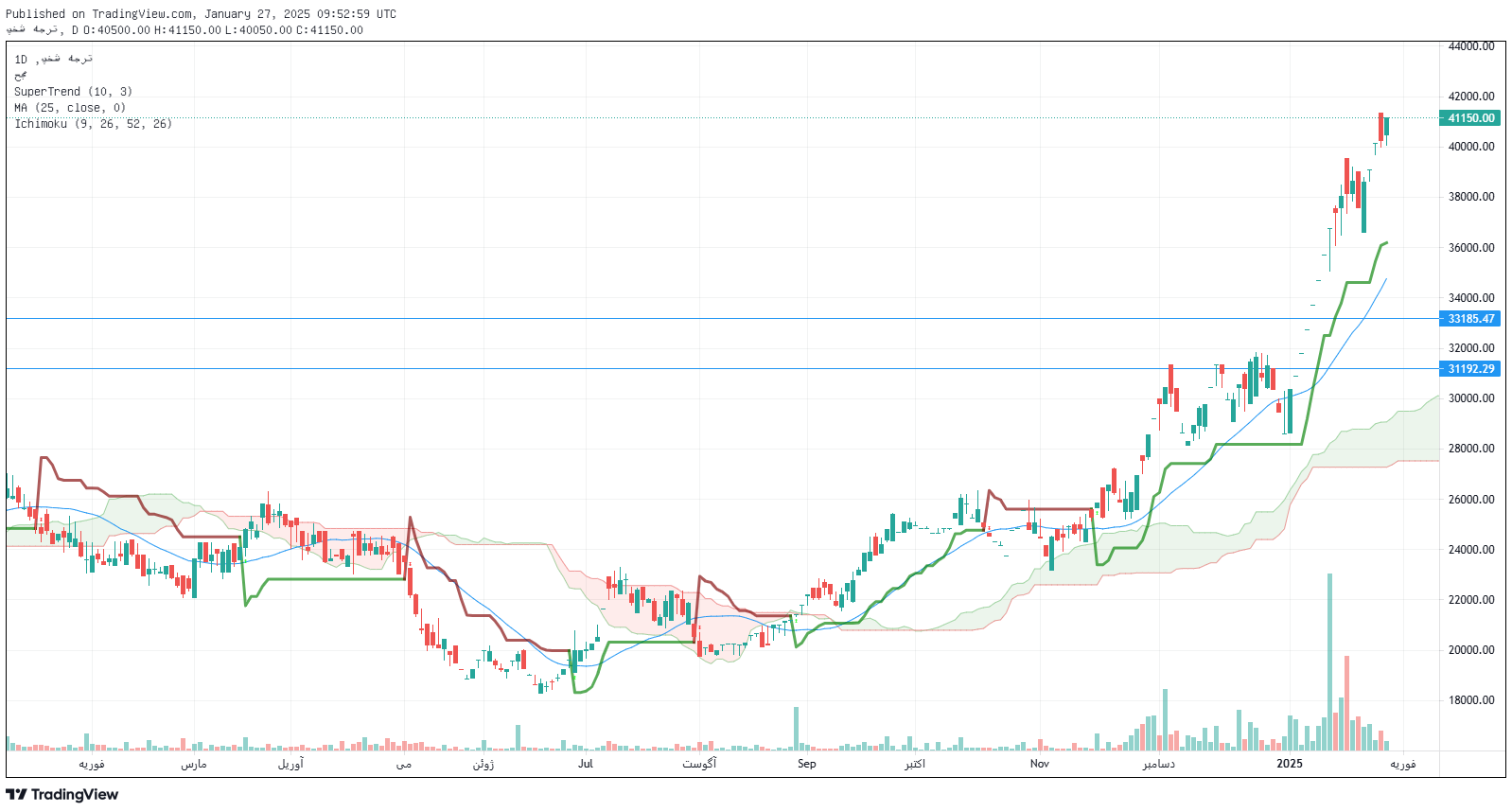Click the آگوست label on time axis
Viewport: 1512px width, 812px height.
(x=700, y=764)
